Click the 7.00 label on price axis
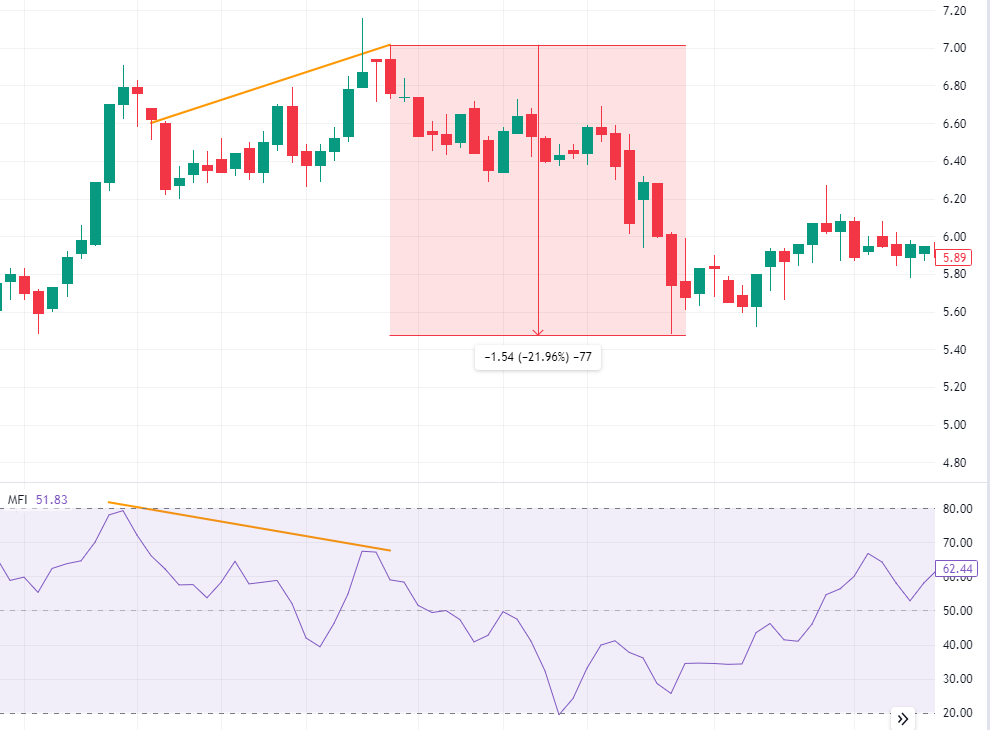Image resolution: width=990 pixels, height=730 pixels. 953,48
